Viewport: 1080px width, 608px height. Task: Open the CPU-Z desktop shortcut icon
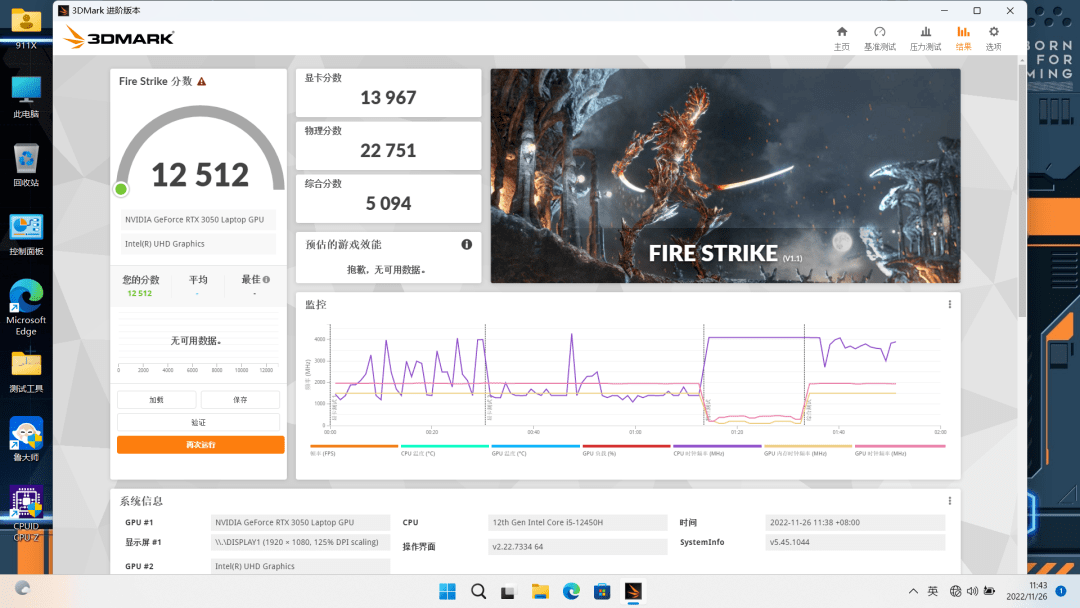pyautogui.click(x=26, y=505)
